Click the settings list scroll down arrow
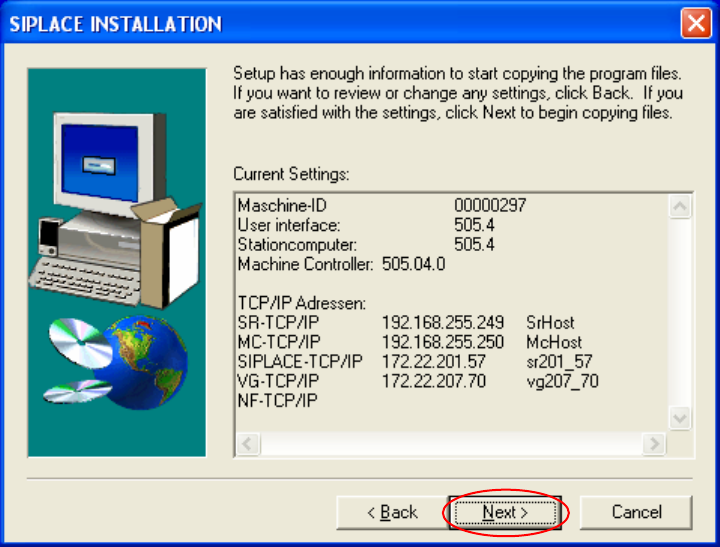 pos(680,418)
